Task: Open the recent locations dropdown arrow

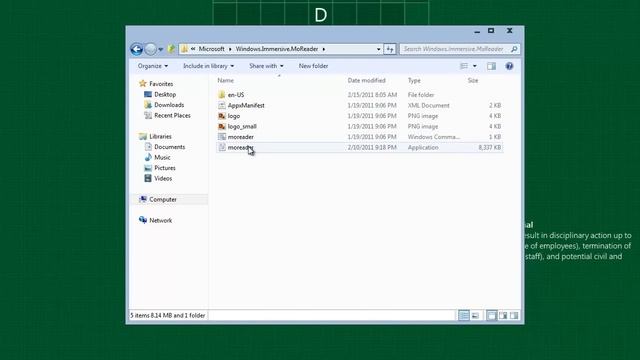Action: [x=161, y=49]
